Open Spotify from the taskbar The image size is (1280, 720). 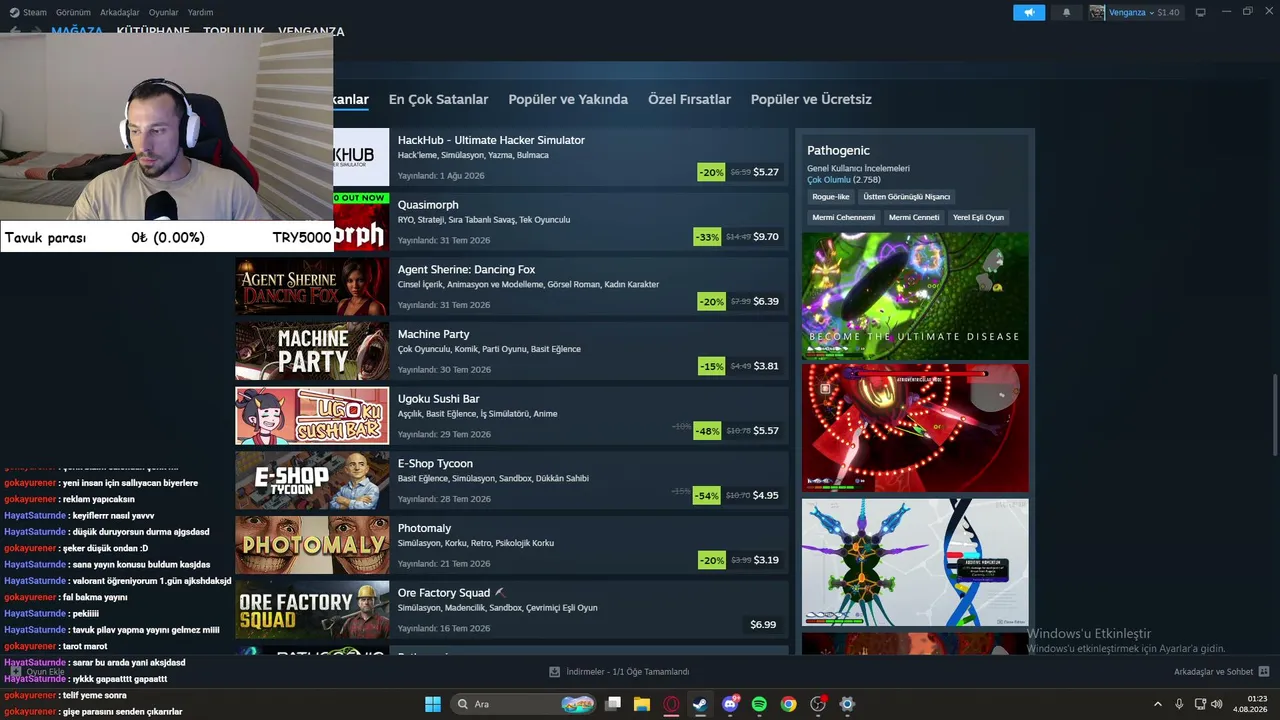pyautogui.click(x=759, y=704)
